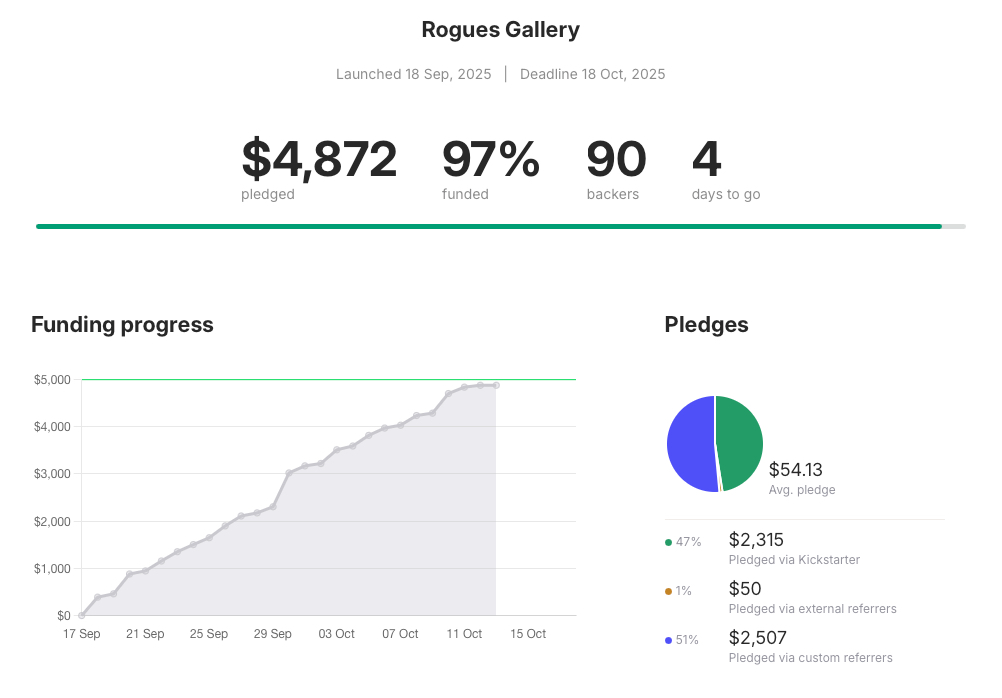Click the 90 backers count
The image size is (1002, 698).
616,160
